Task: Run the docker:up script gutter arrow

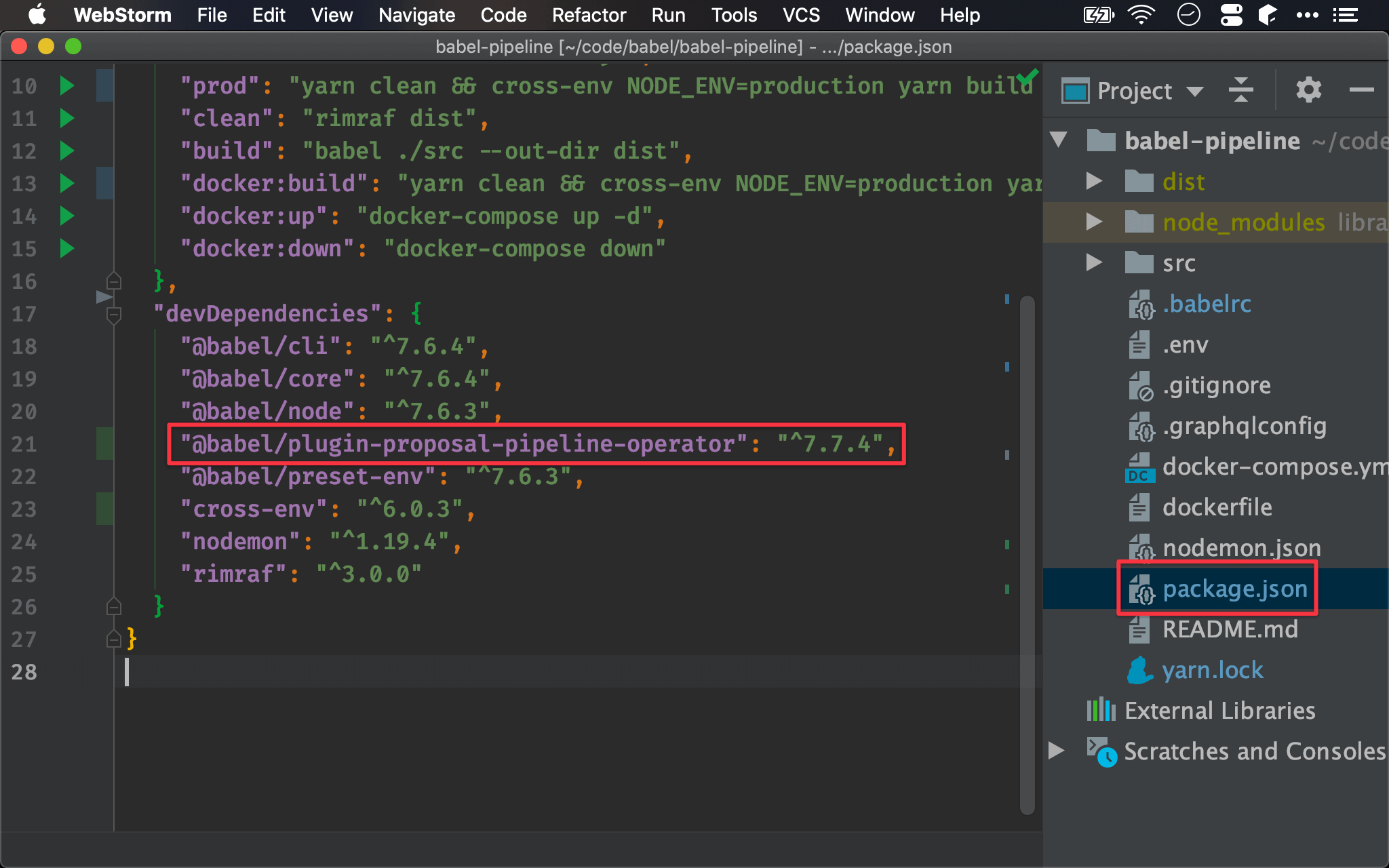Action: 66,216
